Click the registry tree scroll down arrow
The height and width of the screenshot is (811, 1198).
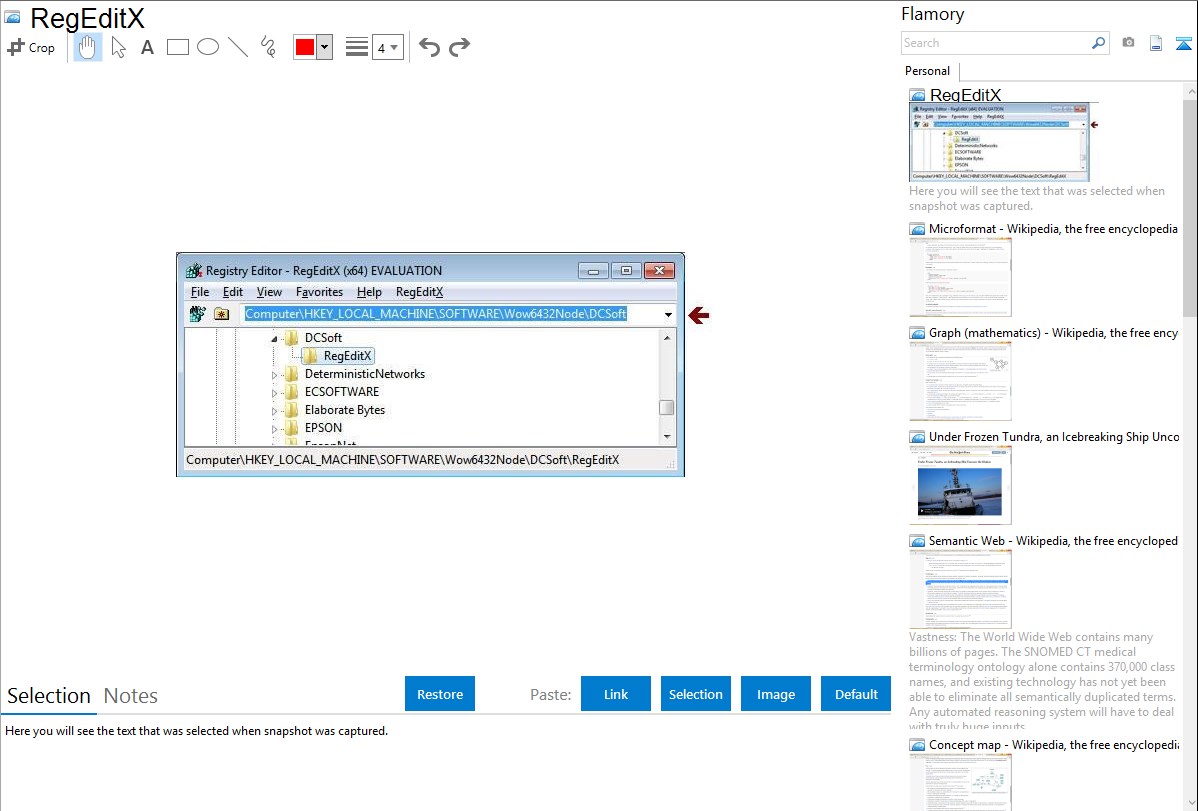(x=667, y=437)
